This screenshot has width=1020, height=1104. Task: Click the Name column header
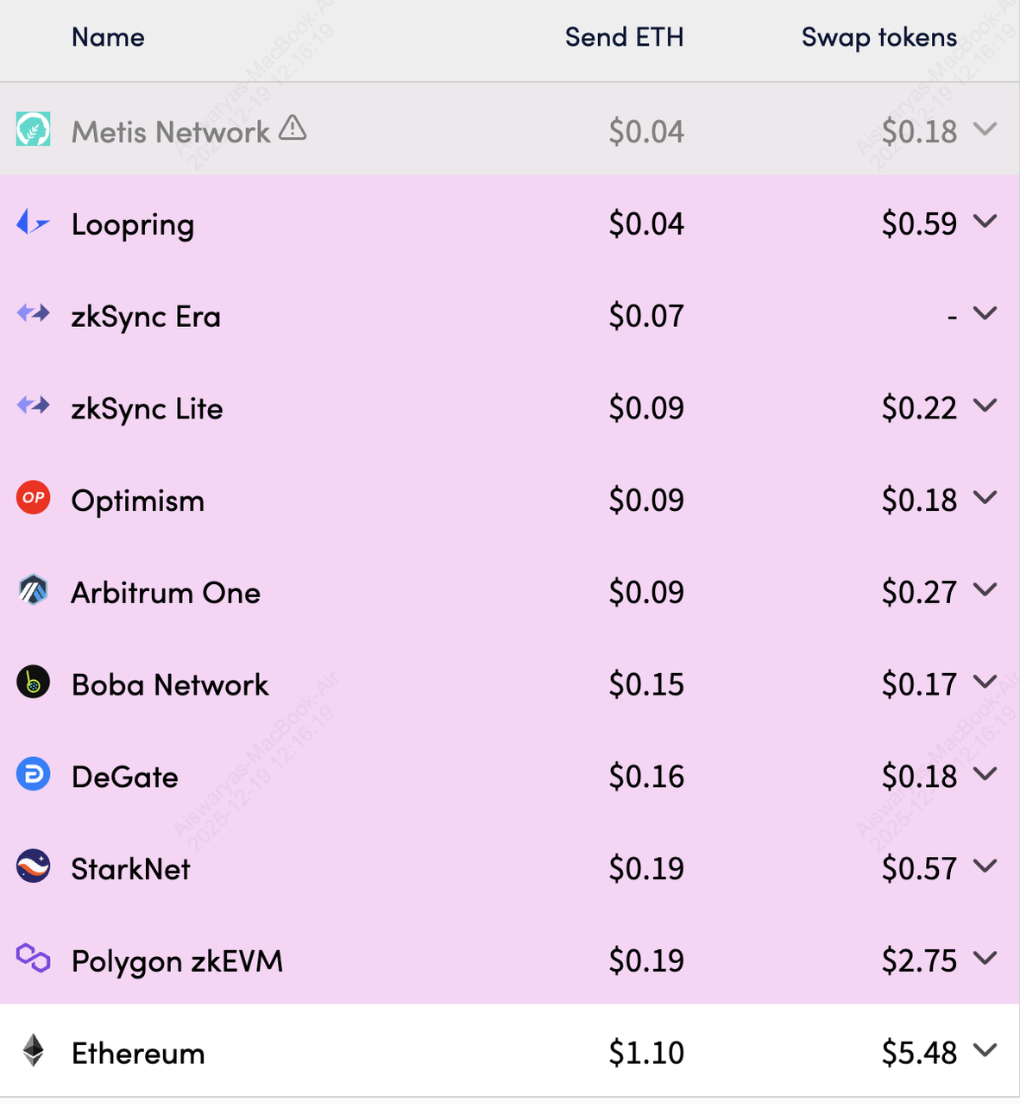[x=108, y=38]
